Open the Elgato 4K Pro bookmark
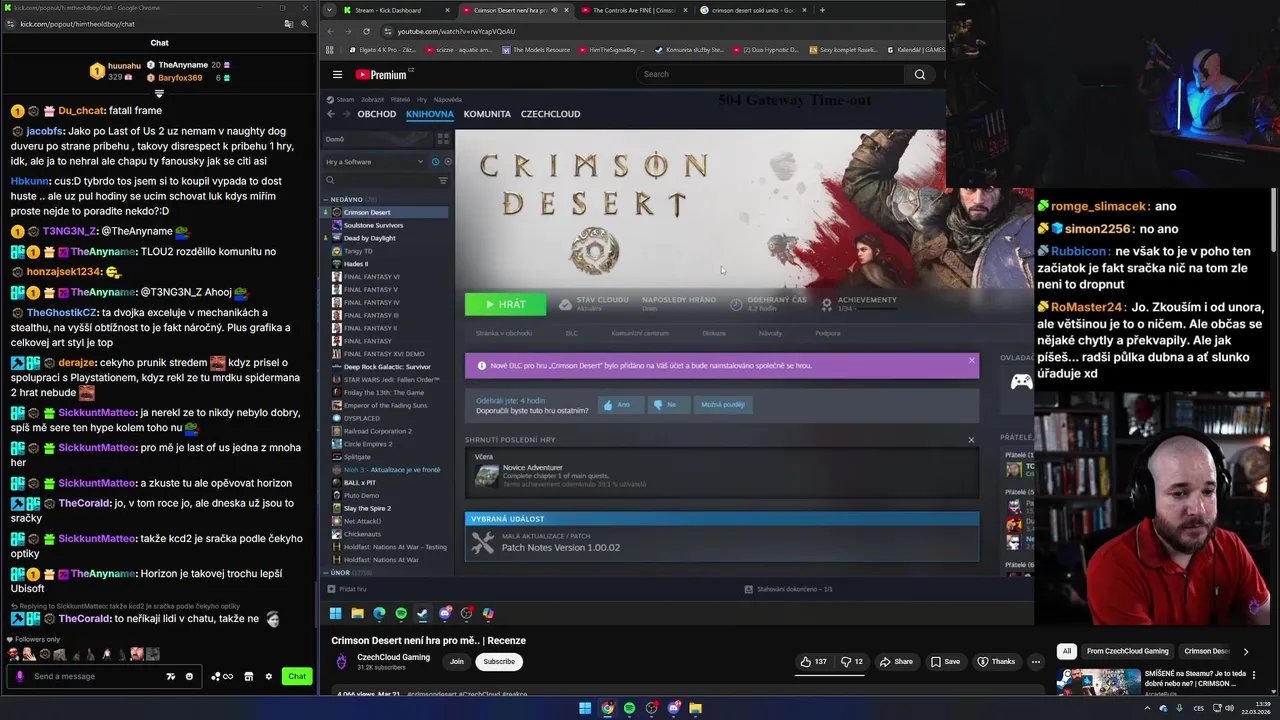 (383, 50)
